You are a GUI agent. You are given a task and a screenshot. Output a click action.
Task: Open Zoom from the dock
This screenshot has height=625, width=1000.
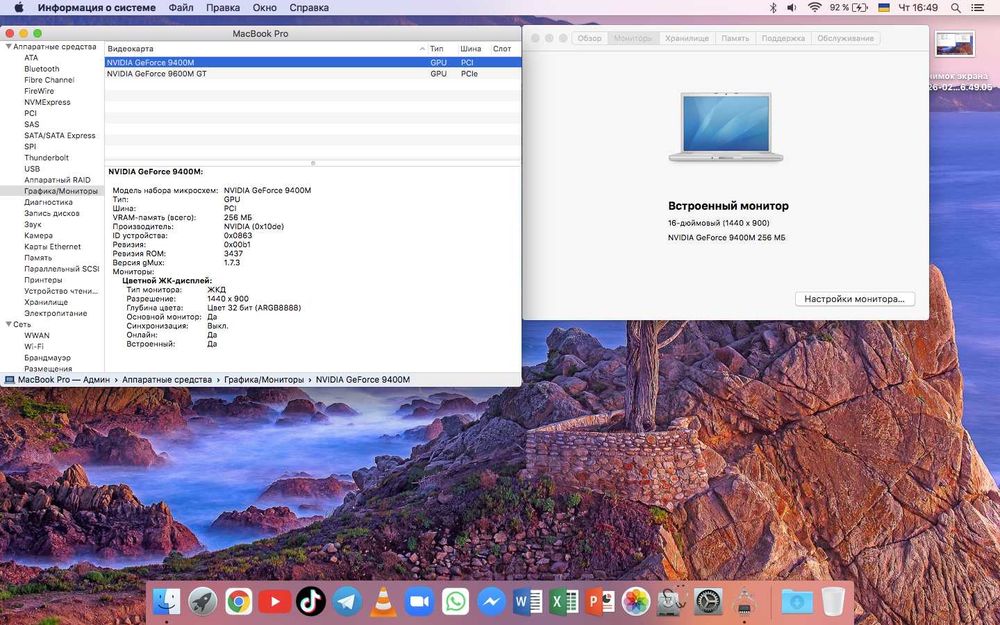tap(419, 601)
